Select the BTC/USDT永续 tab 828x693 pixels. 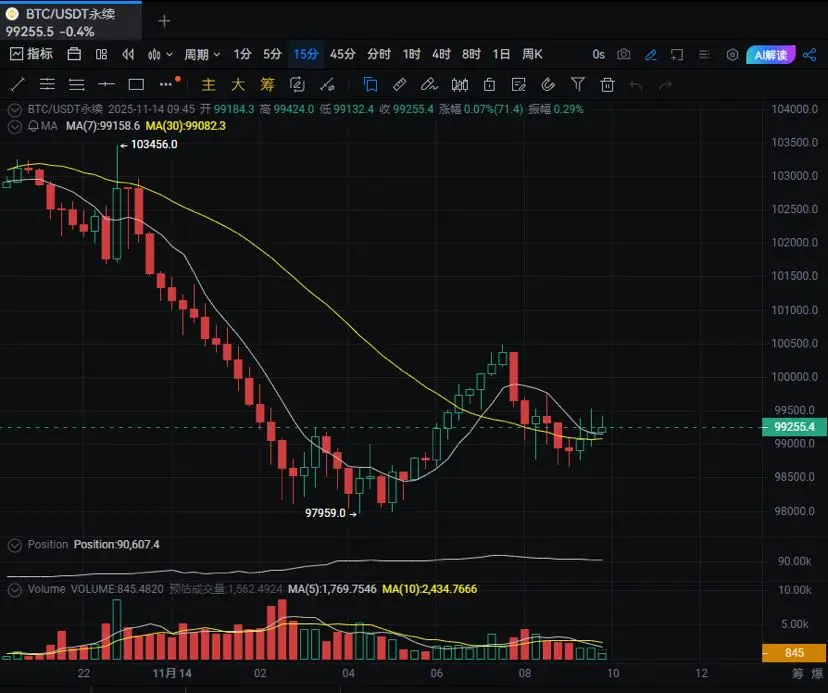70,22
